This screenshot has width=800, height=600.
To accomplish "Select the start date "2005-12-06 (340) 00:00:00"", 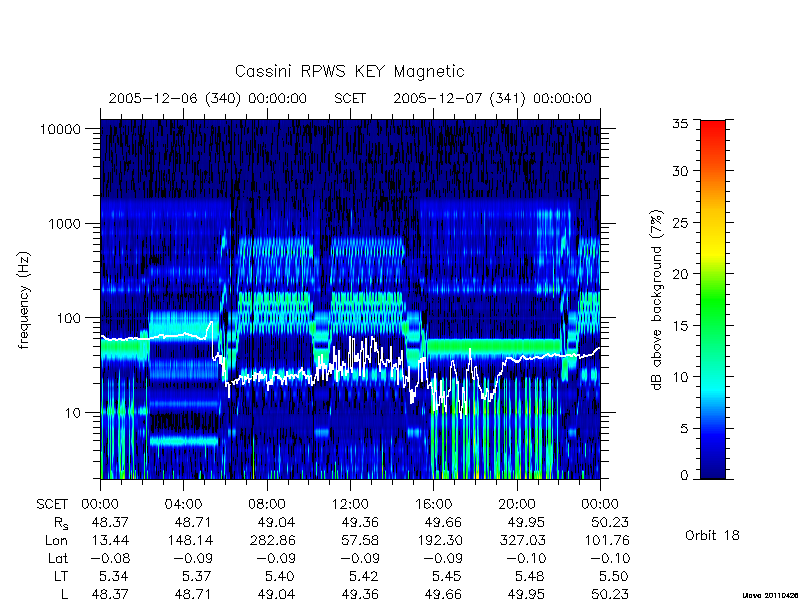I will (208, 98).
